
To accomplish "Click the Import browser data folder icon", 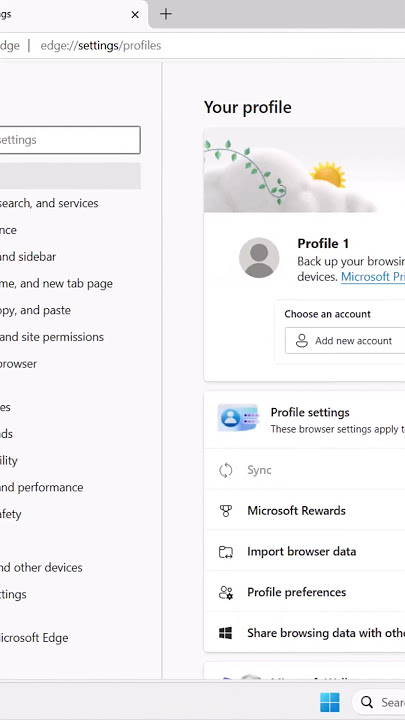I will click(225, 551).
